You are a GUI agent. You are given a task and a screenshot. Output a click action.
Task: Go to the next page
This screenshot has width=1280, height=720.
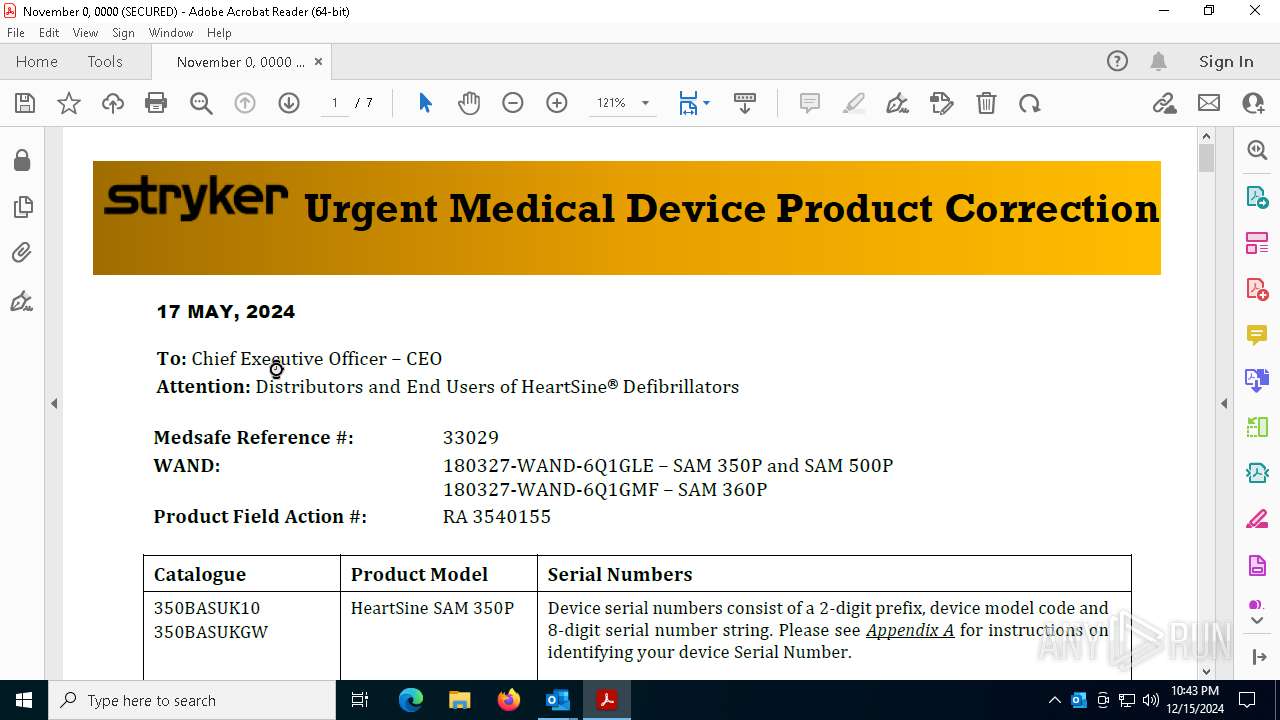(289, 103)
